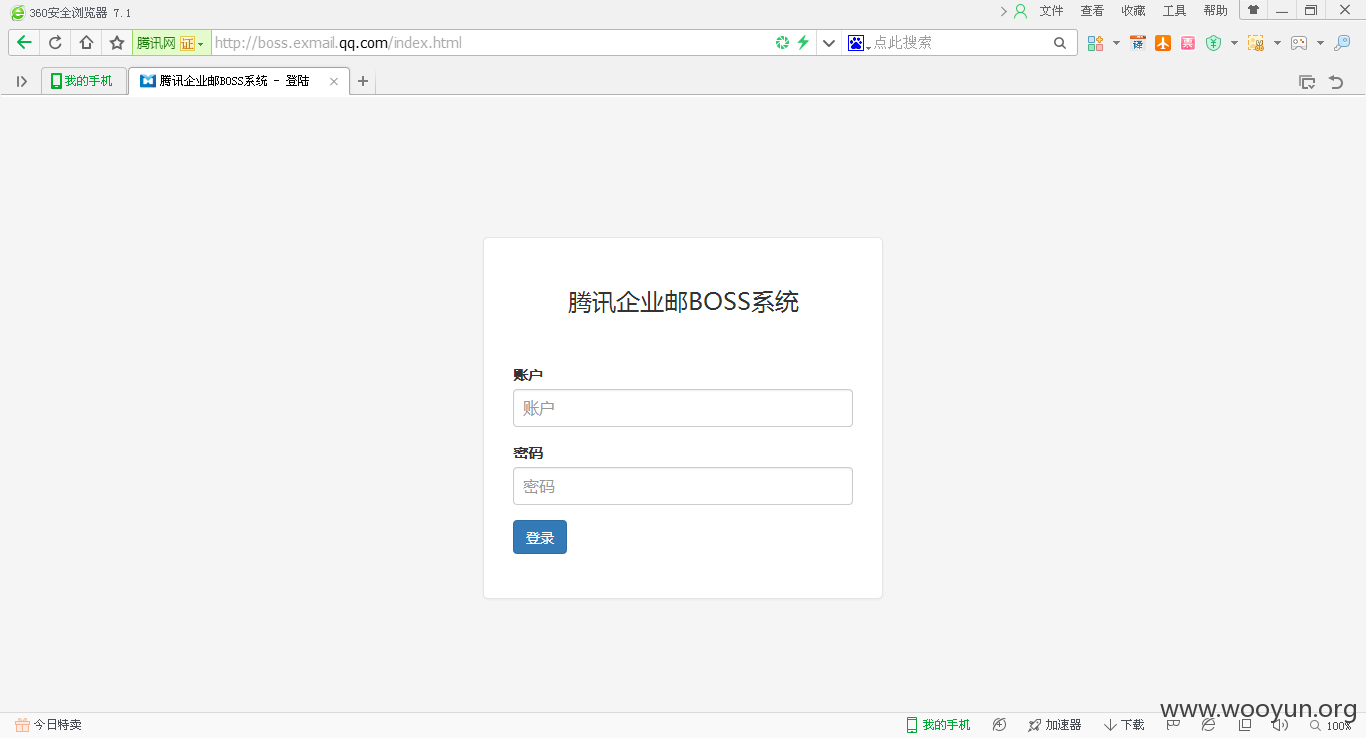Click the blue 登录 login button
1366x738 pixels.
point(540,537)
